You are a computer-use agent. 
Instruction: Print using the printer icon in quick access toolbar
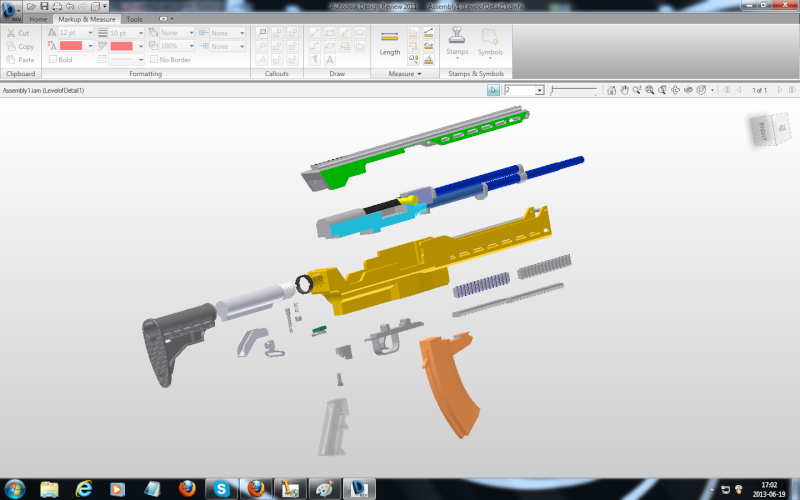57,7
